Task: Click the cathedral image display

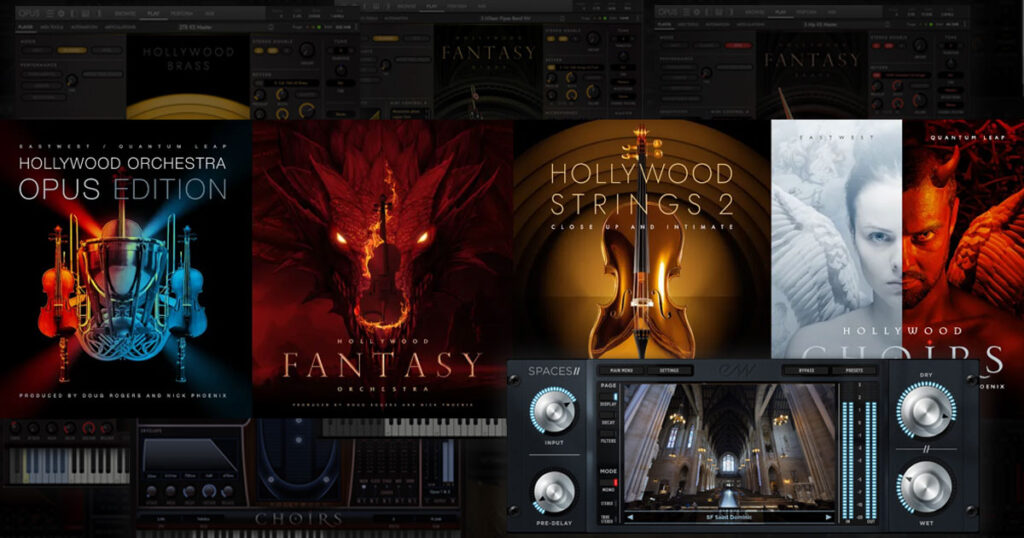Action: (x=729, y=447)
